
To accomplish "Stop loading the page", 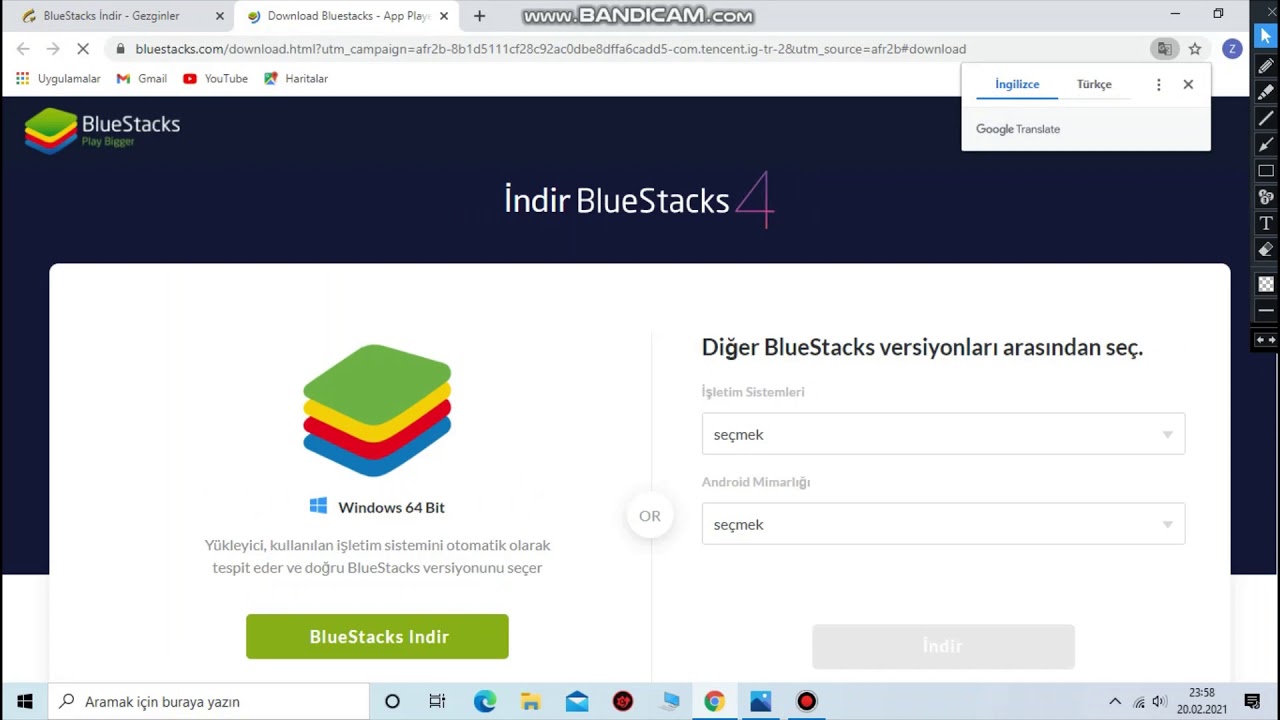I will point(83,49).
